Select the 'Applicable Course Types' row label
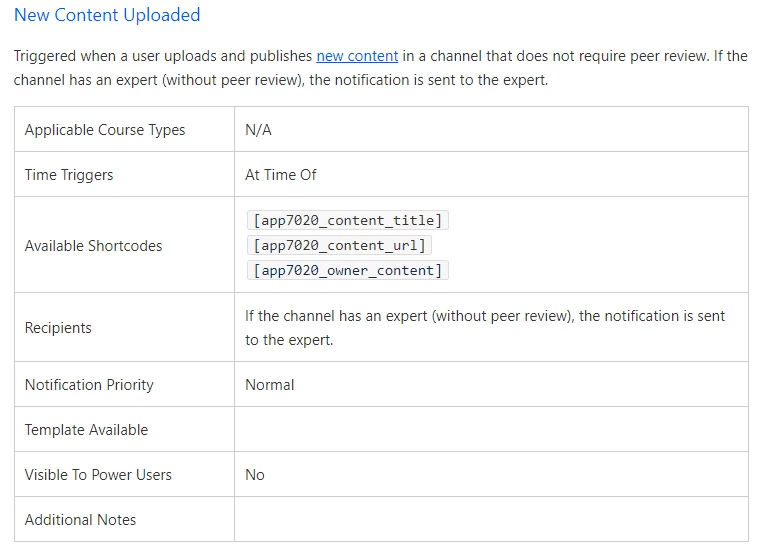The width and height of the screenshot is (760, 550). (x=105, y=130)
